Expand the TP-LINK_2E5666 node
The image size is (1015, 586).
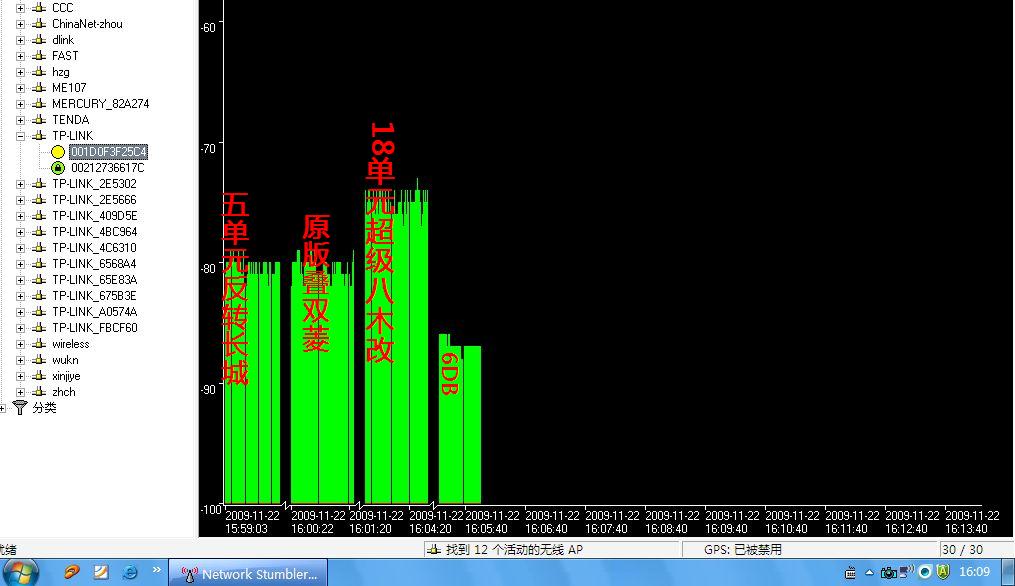[21, 200]
